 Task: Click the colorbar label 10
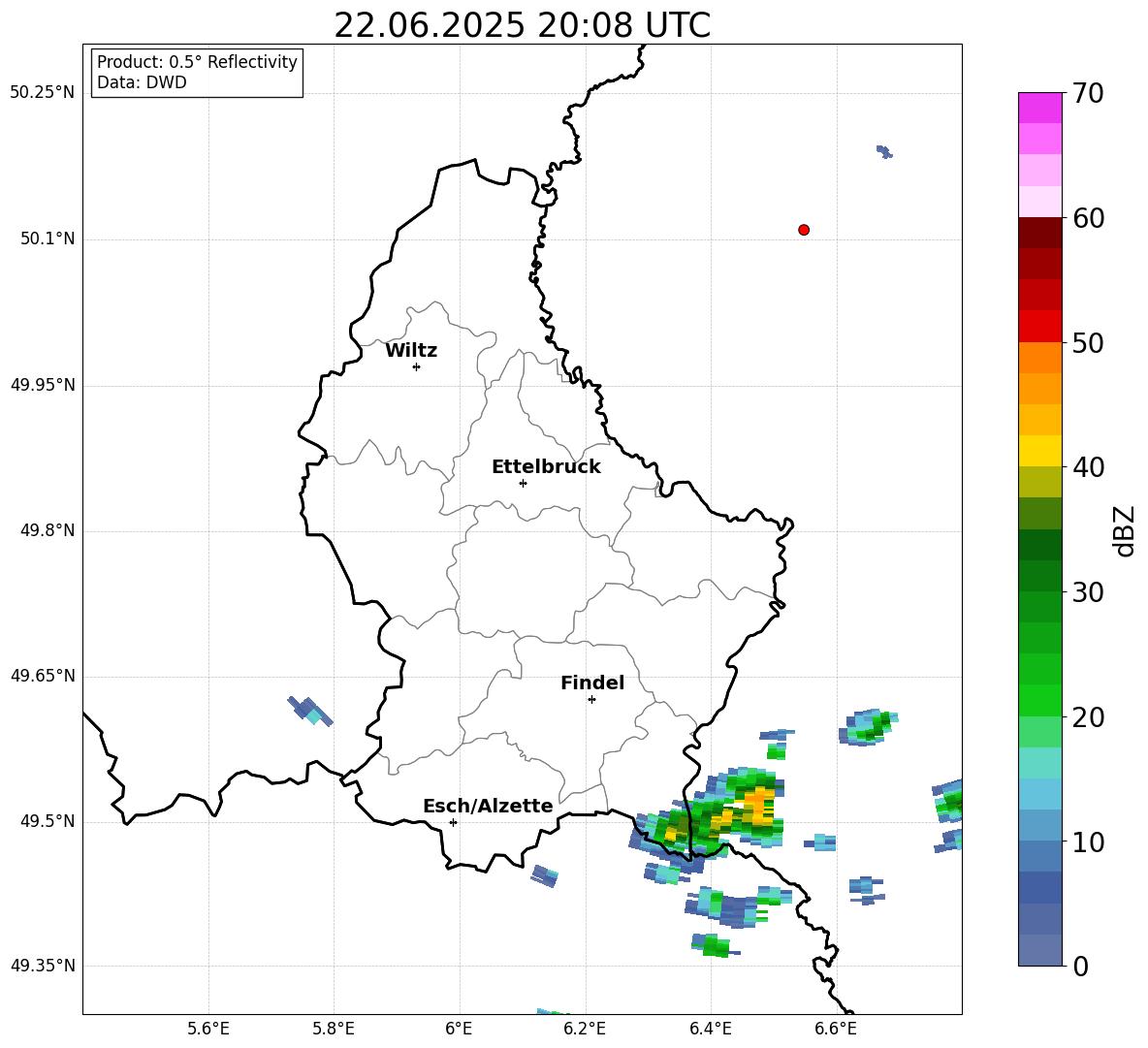[1088, 842]
